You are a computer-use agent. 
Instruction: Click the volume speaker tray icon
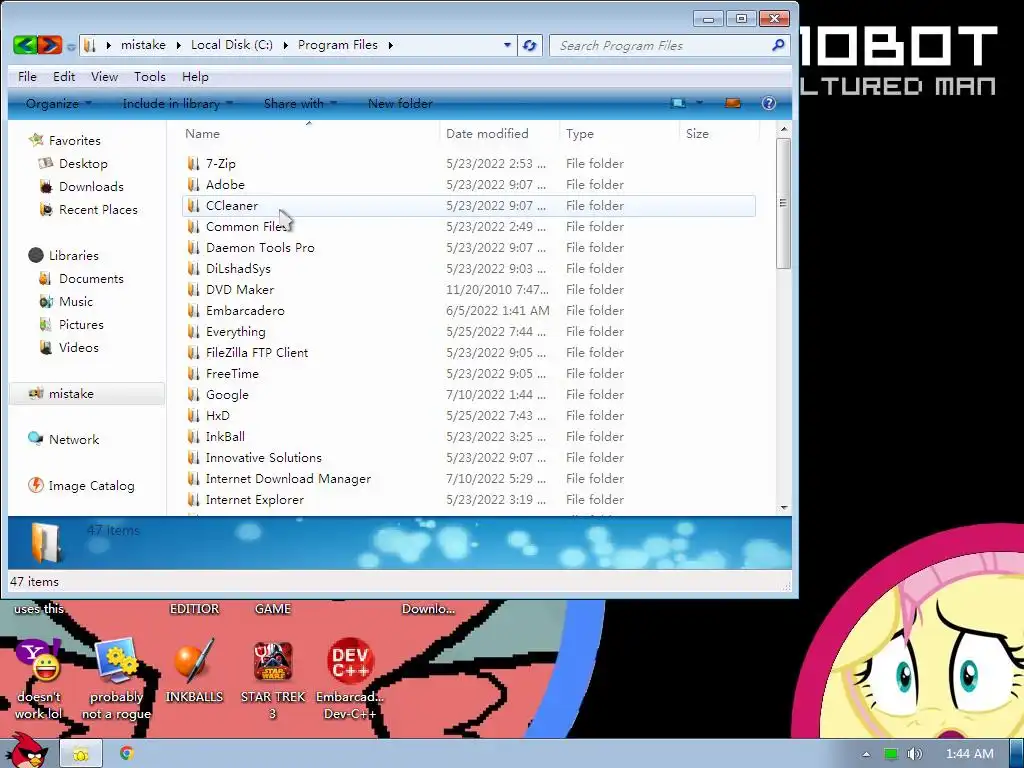click(x=914, y=754)
